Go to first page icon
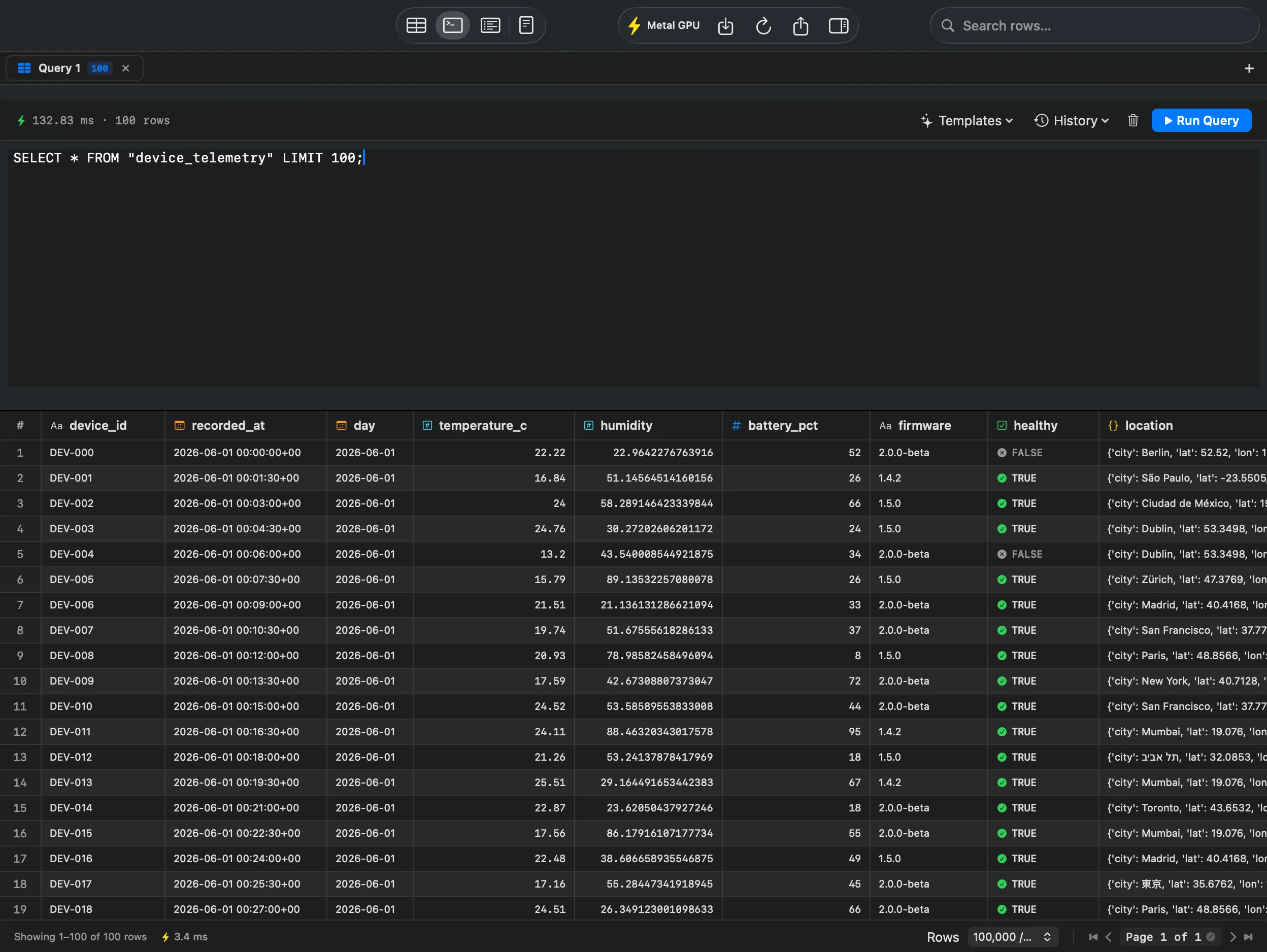The width and height of the screenshot is (1267, 952). (1093, 937)
